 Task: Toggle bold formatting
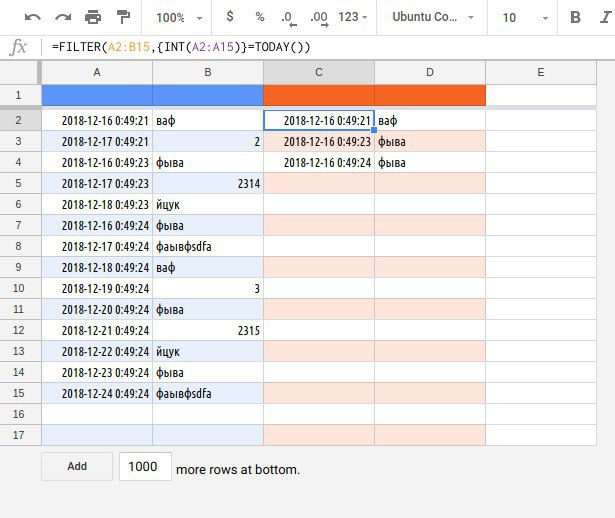point(575,17)
